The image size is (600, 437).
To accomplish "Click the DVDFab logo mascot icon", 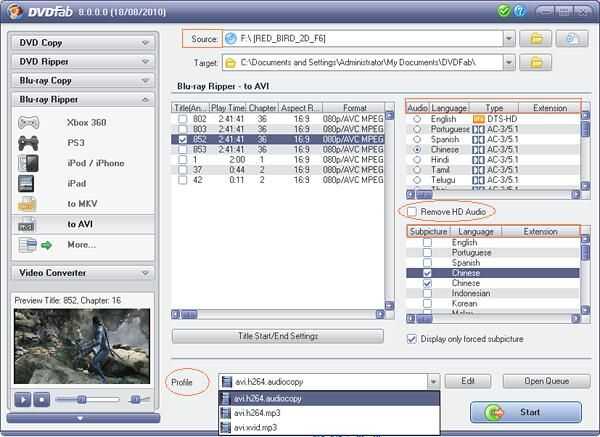I will point(15,11).
